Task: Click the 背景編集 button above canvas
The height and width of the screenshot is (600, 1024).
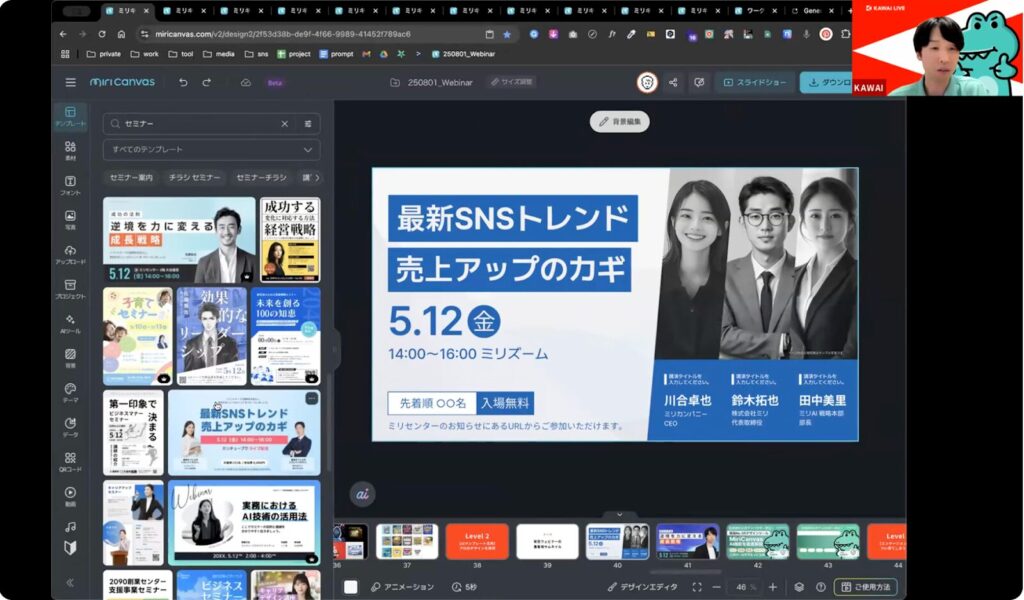Action: tap(619, 121)
